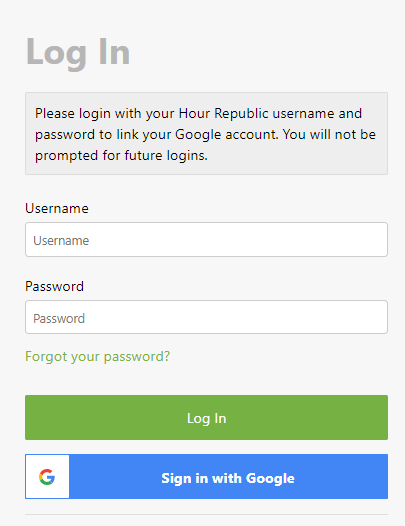
Task: Focus the Password input field
Action: [206, 317]
